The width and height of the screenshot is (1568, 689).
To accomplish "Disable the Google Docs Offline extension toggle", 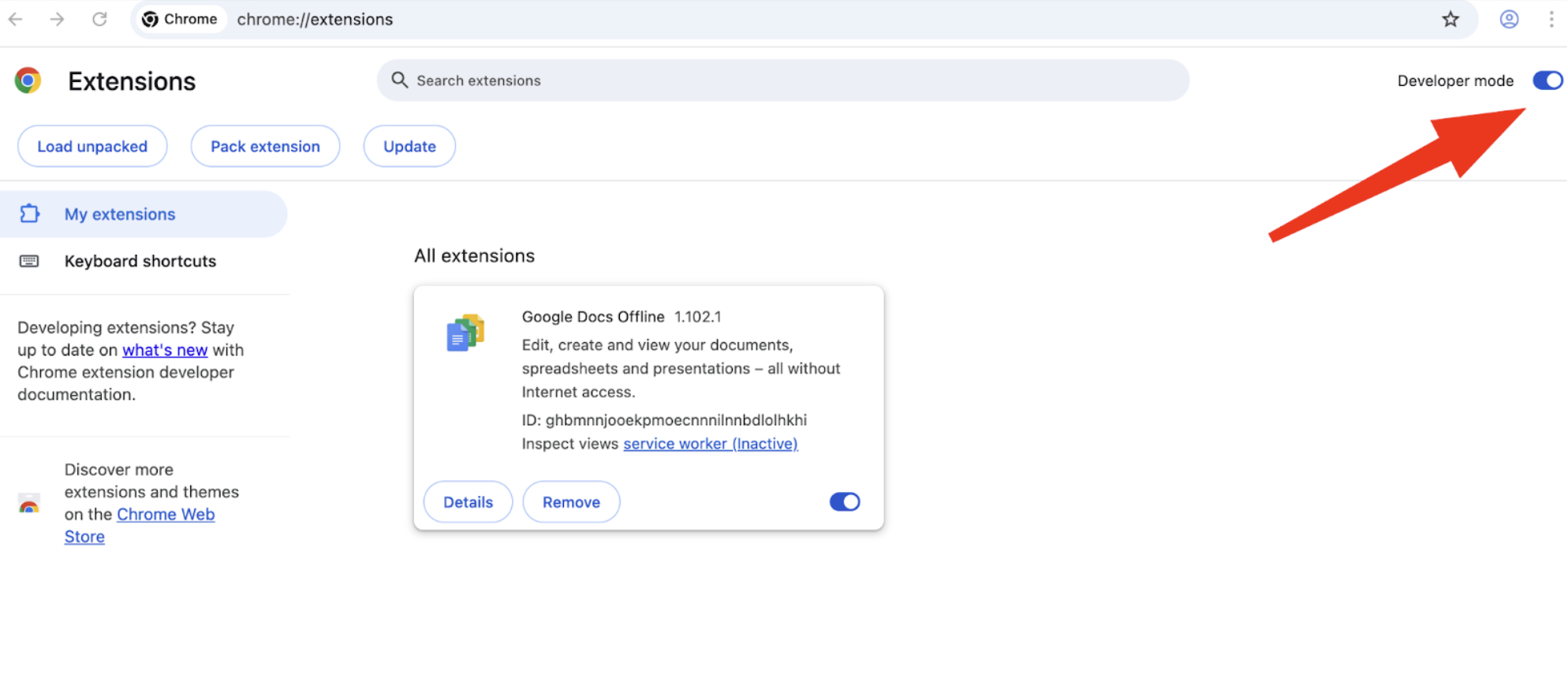I will pyautogui.click(x=845, y=501).
